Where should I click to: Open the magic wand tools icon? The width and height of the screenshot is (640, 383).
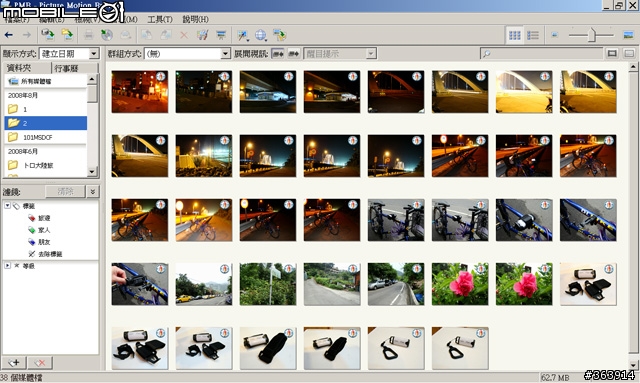243,35
